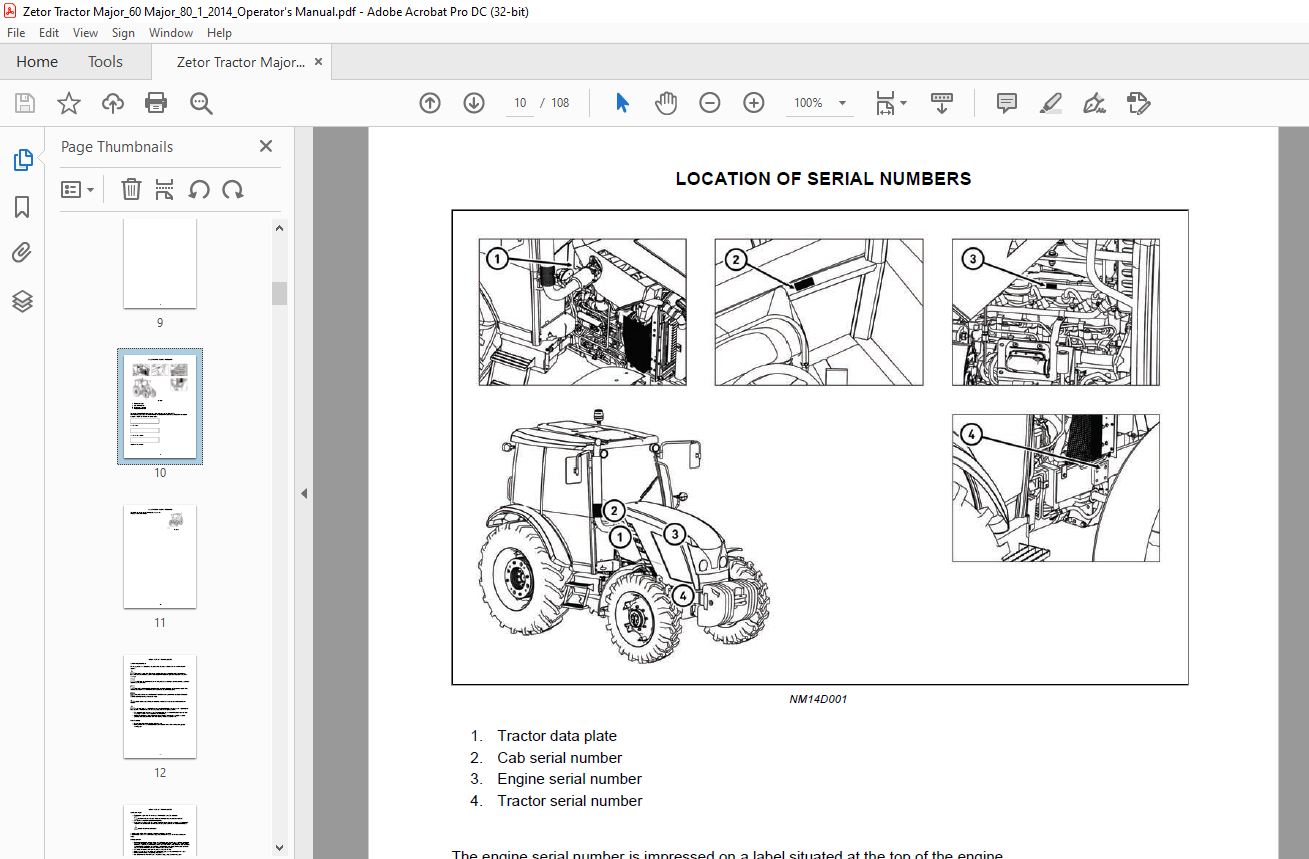Select page 10 thumbnail

[x=160, y=406]
